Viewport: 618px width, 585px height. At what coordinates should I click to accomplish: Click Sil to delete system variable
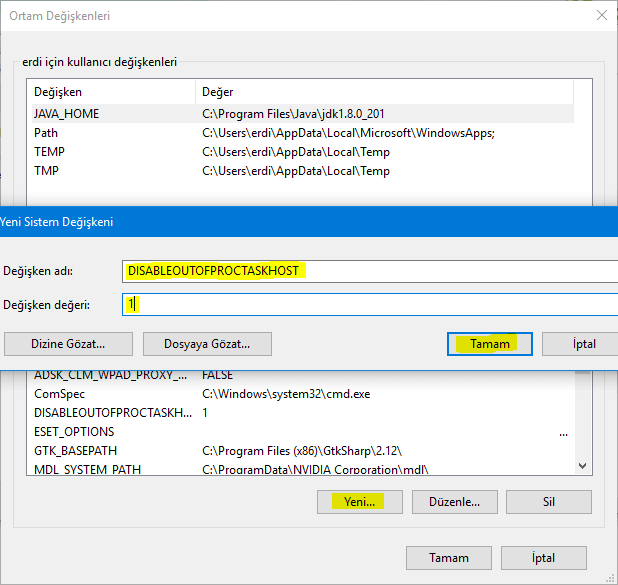549,502
